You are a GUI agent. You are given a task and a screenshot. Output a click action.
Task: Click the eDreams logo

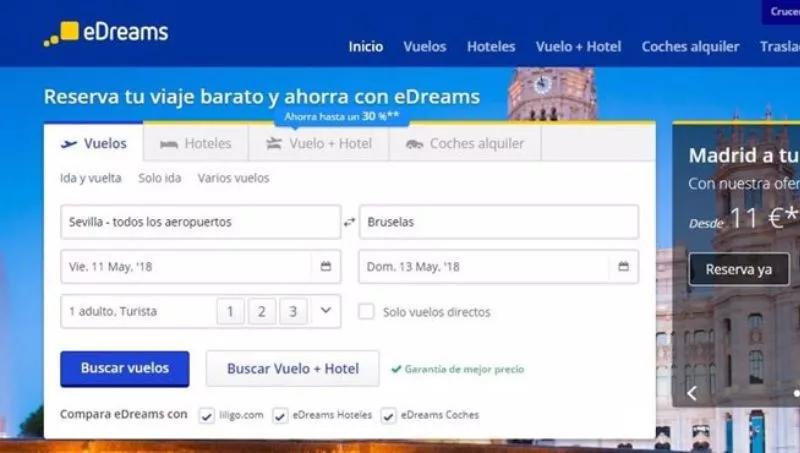(105, 33)
